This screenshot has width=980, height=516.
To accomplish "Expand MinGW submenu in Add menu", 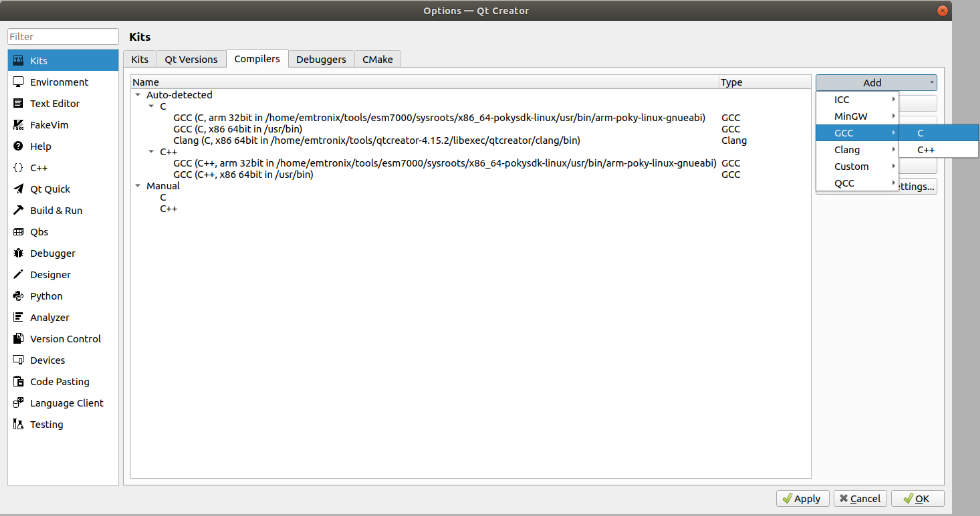I will pos(858,116).
